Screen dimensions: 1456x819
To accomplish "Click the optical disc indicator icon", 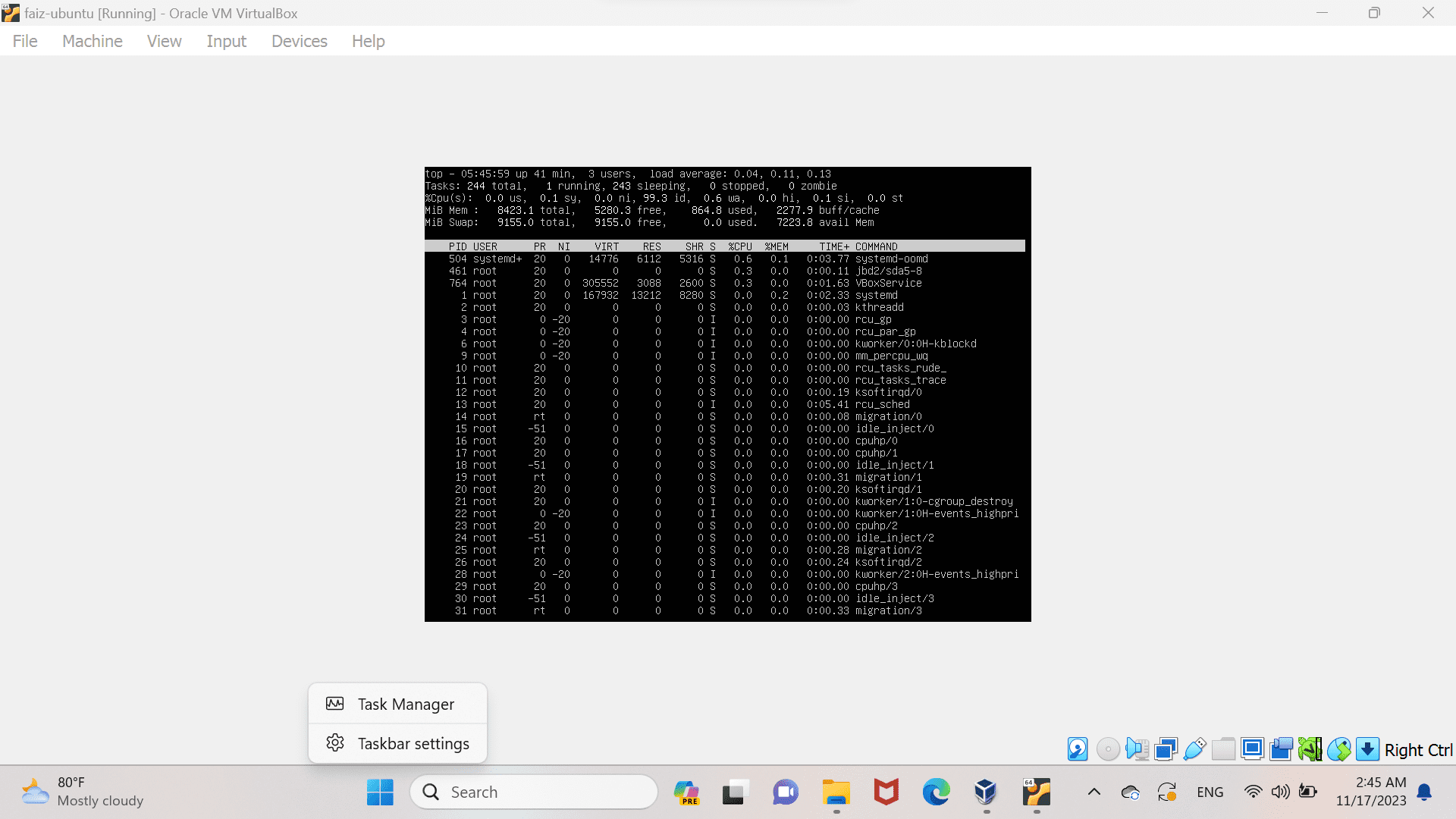I will point(1108,749).
